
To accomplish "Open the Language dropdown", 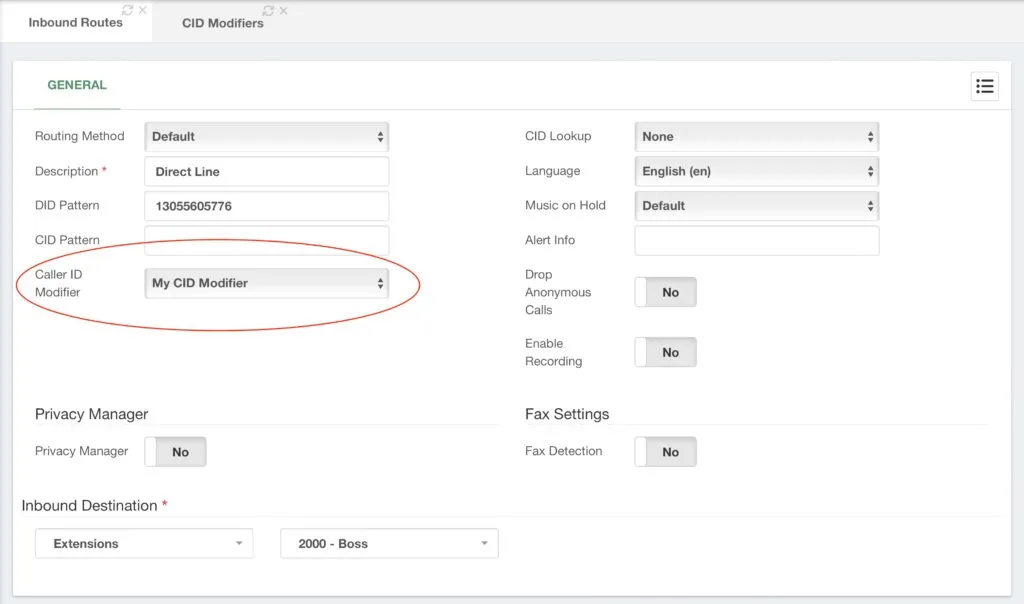I will coord(756,171).
